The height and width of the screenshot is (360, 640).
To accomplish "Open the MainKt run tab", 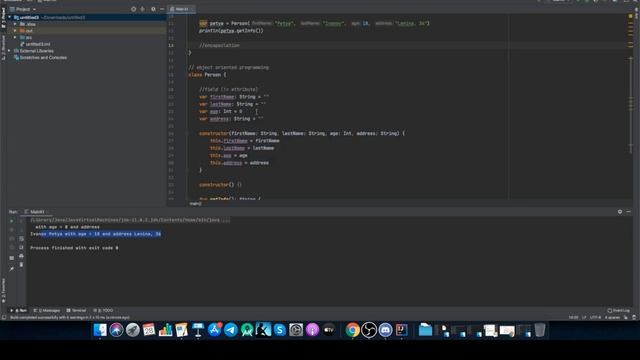I will 36,212.
